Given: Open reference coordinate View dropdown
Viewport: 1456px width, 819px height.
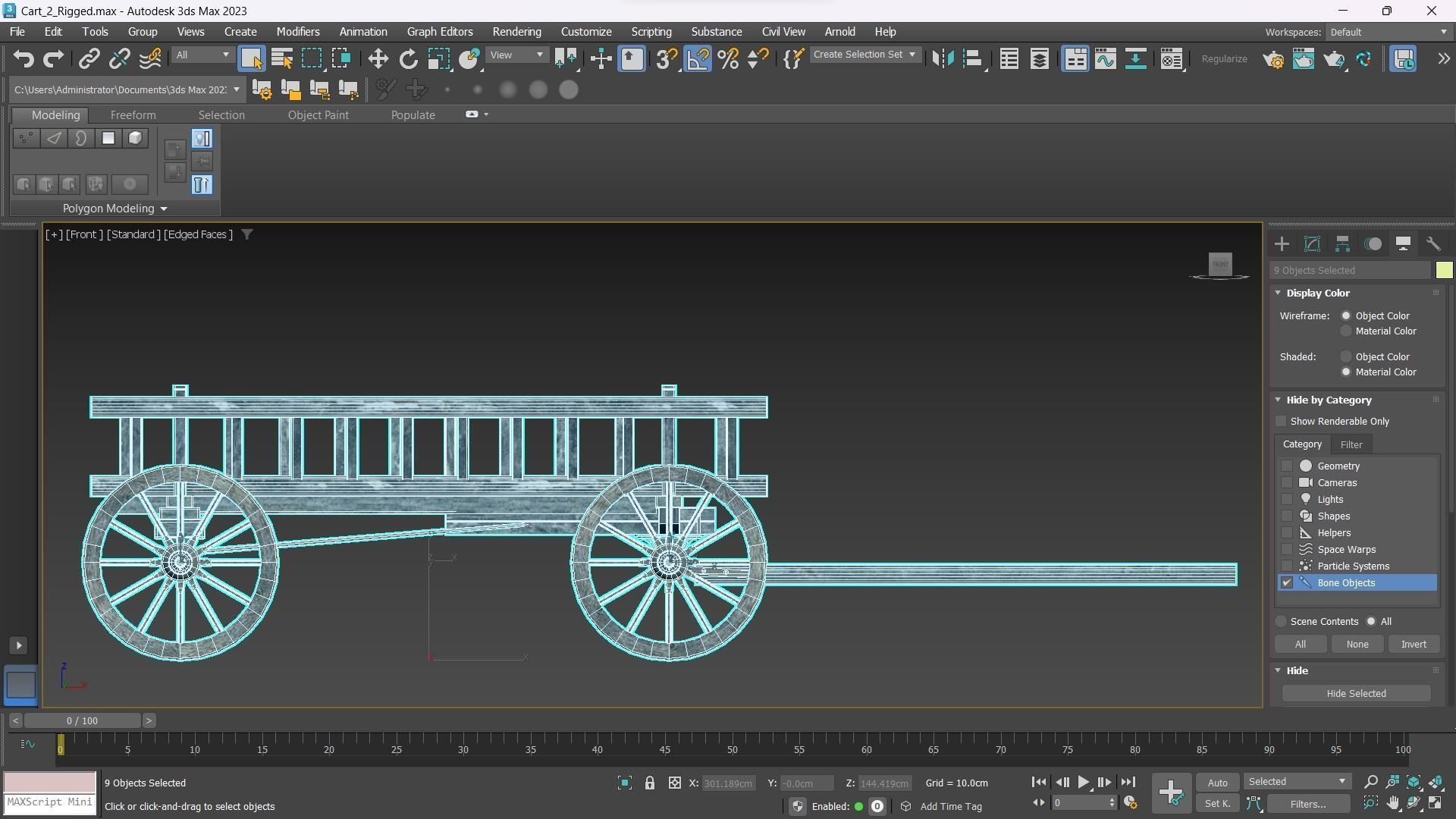Looking at the screenshot, I should (517, 55).
